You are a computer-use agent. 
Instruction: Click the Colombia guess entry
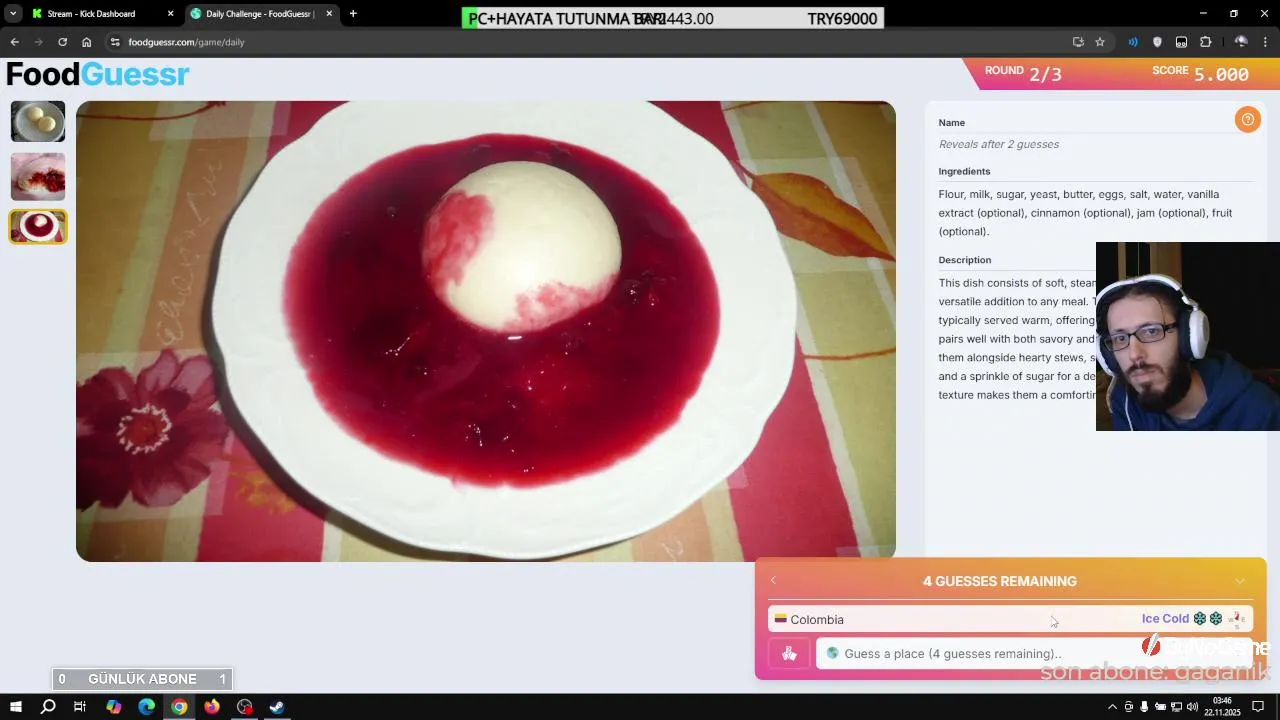(x=1010, y=619)
